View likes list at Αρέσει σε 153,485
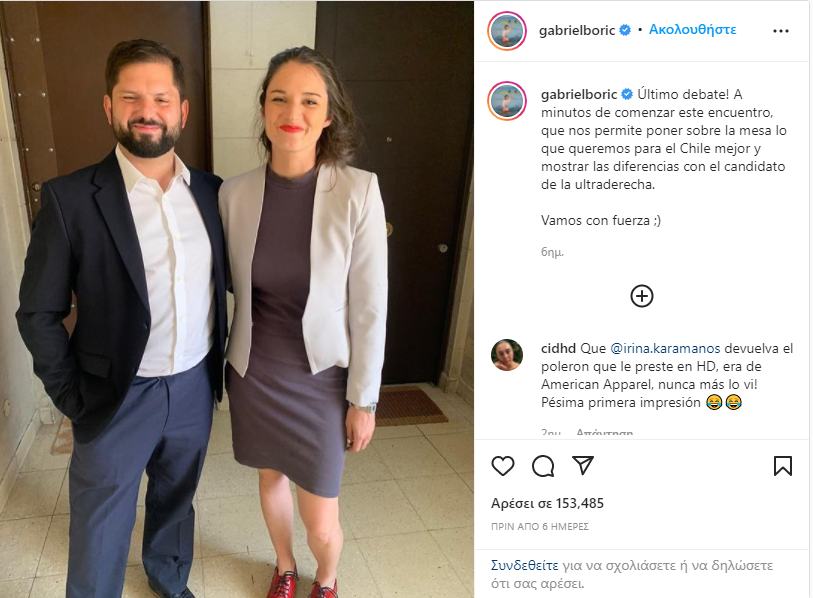 tap(547, 503)
